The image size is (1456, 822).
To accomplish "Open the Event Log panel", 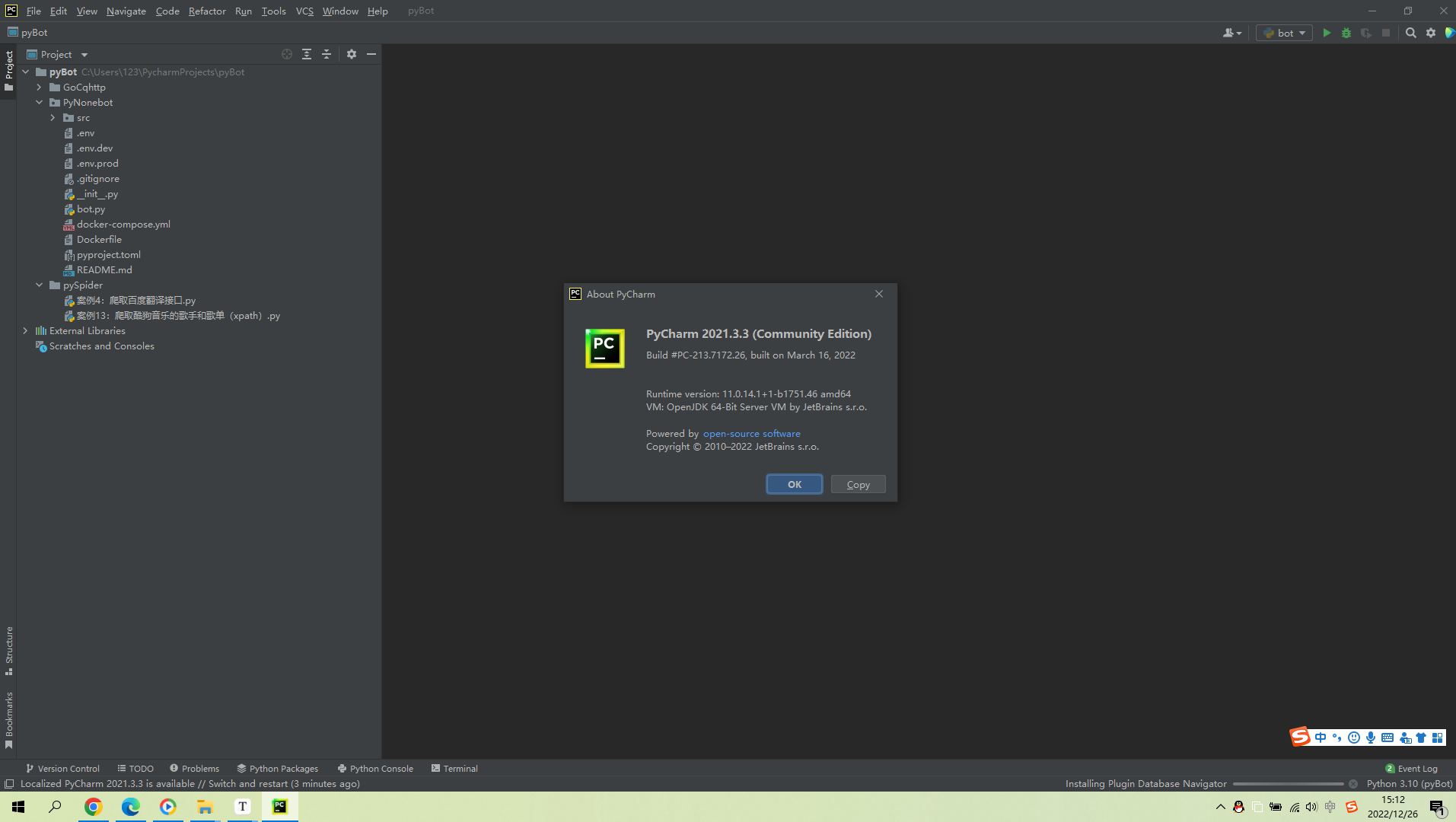I will (x=1411, y=769).
